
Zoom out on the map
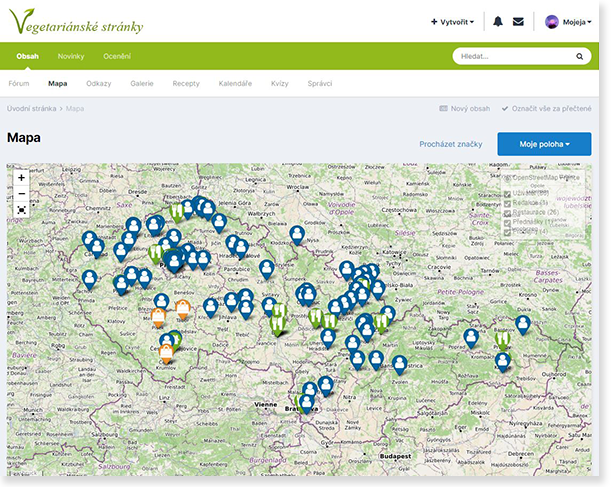pyautogui.click(x=21, y=193)
